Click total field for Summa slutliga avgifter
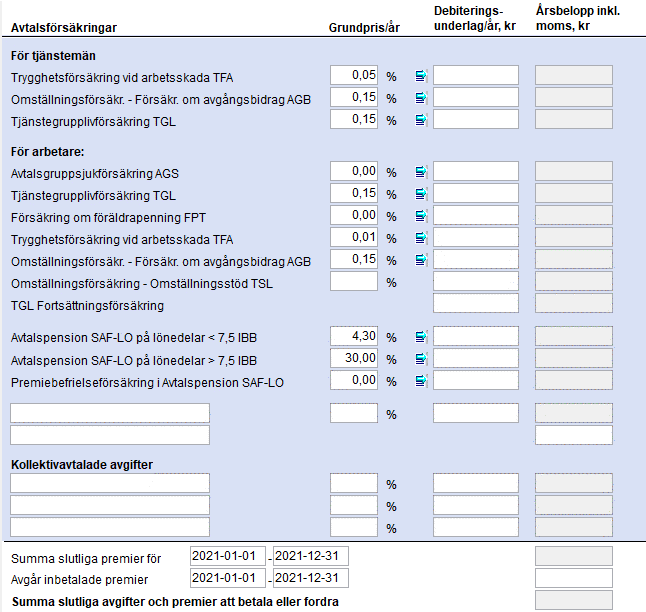The image size is (646, 612). coord(574,600)
